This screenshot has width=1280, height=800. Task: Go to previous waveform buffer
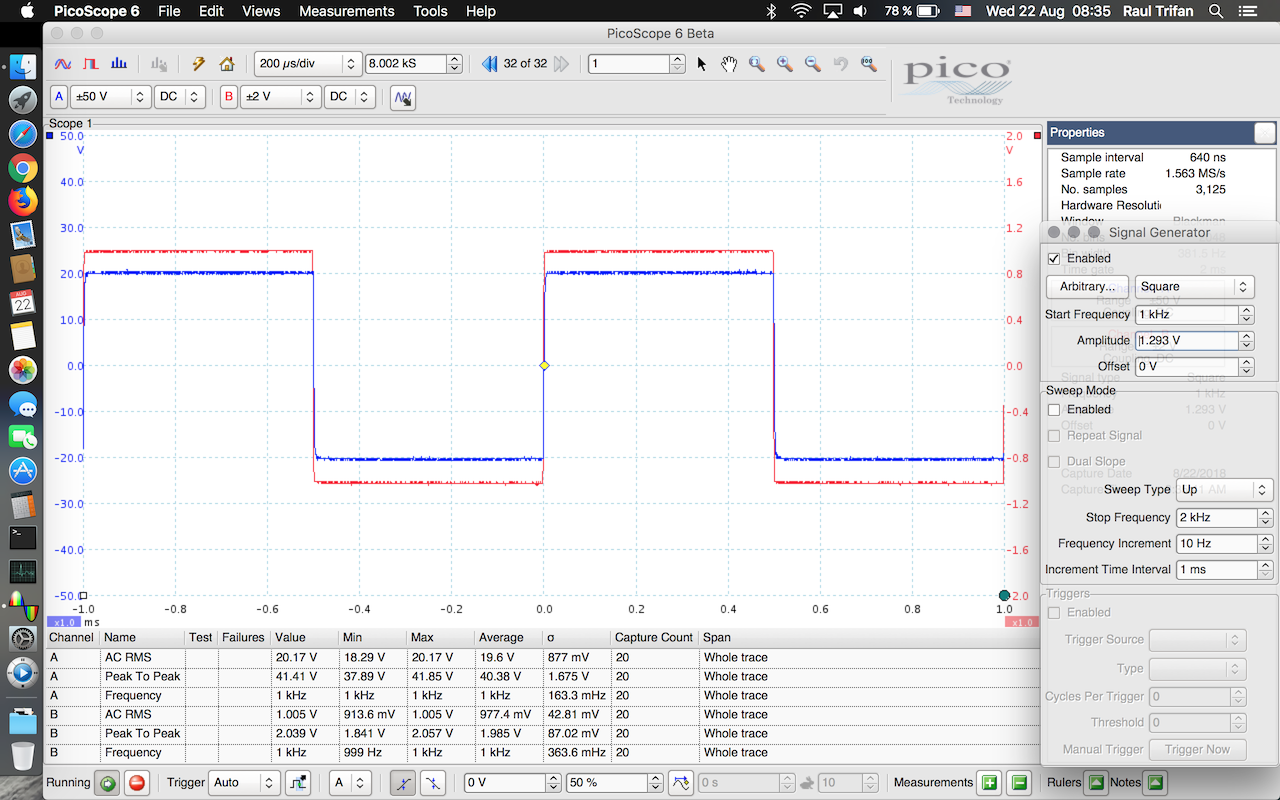(x=489, y=64)
